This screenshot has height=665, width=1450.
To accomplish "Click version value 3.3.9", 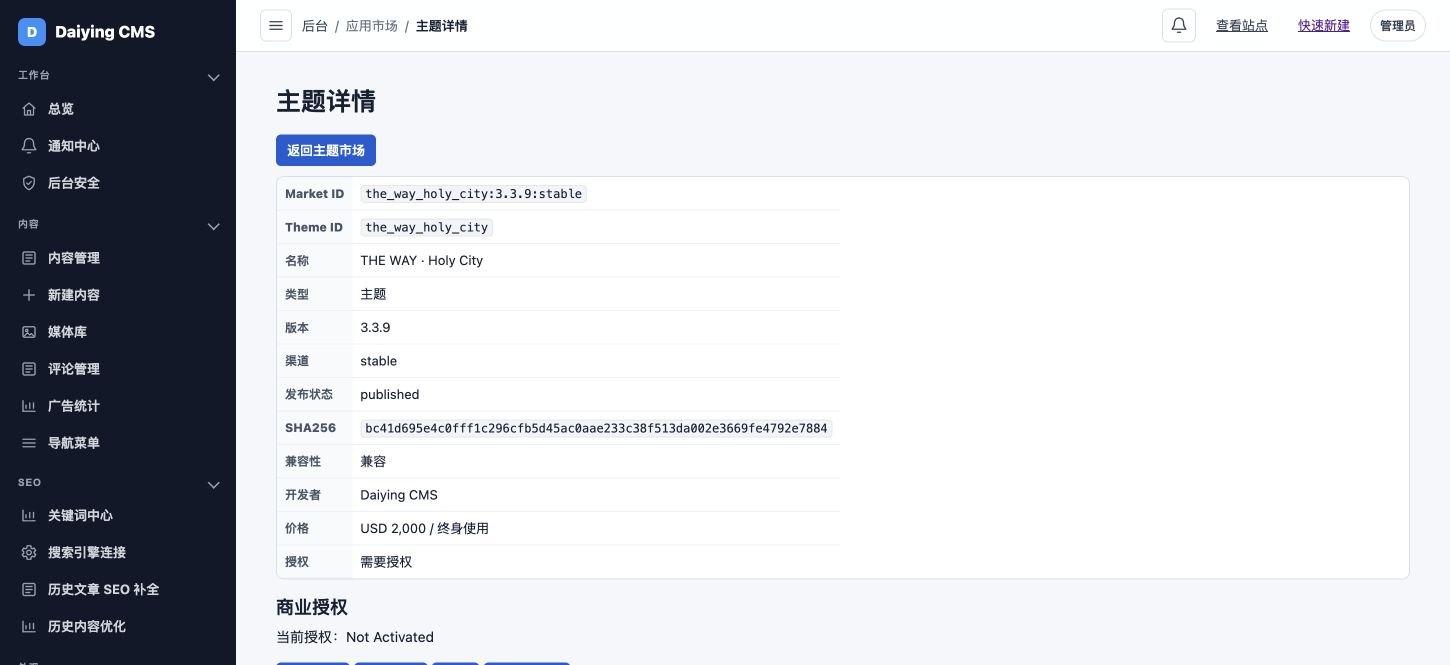I will (375, 328).
